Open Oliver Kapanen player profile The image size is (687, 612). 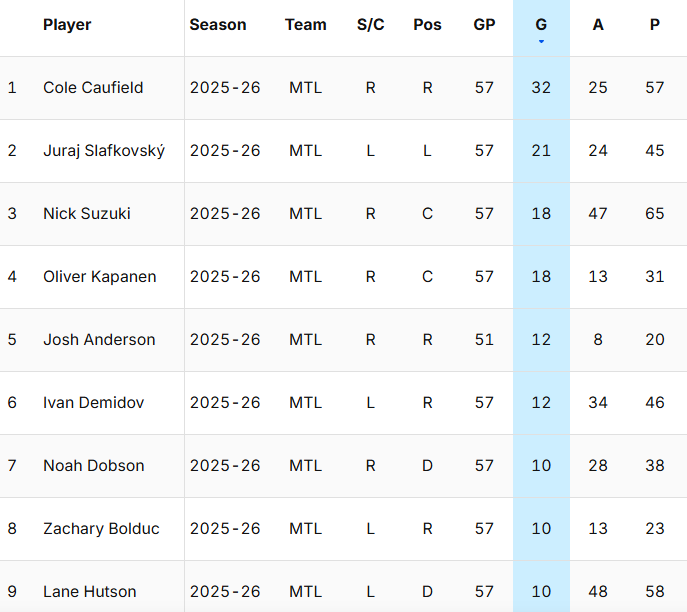point(100,276)
